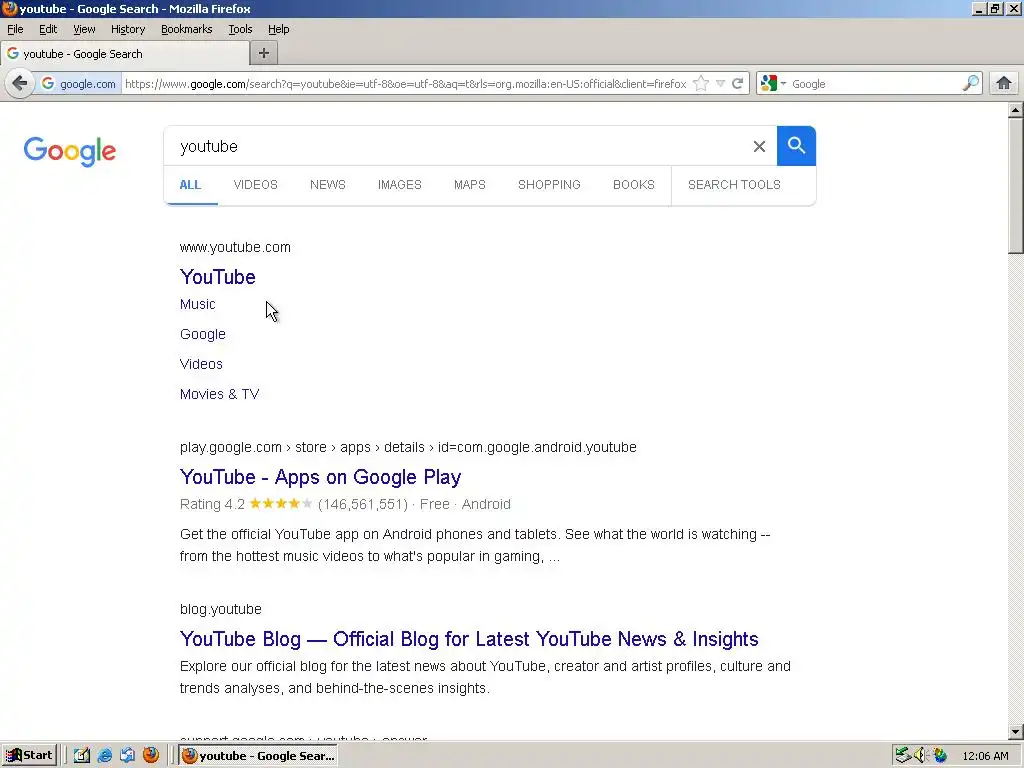Click the colorful shield tray icon
Image resolution: width=1024 pixels, height=768 pixels.
(x=940, y=756)
